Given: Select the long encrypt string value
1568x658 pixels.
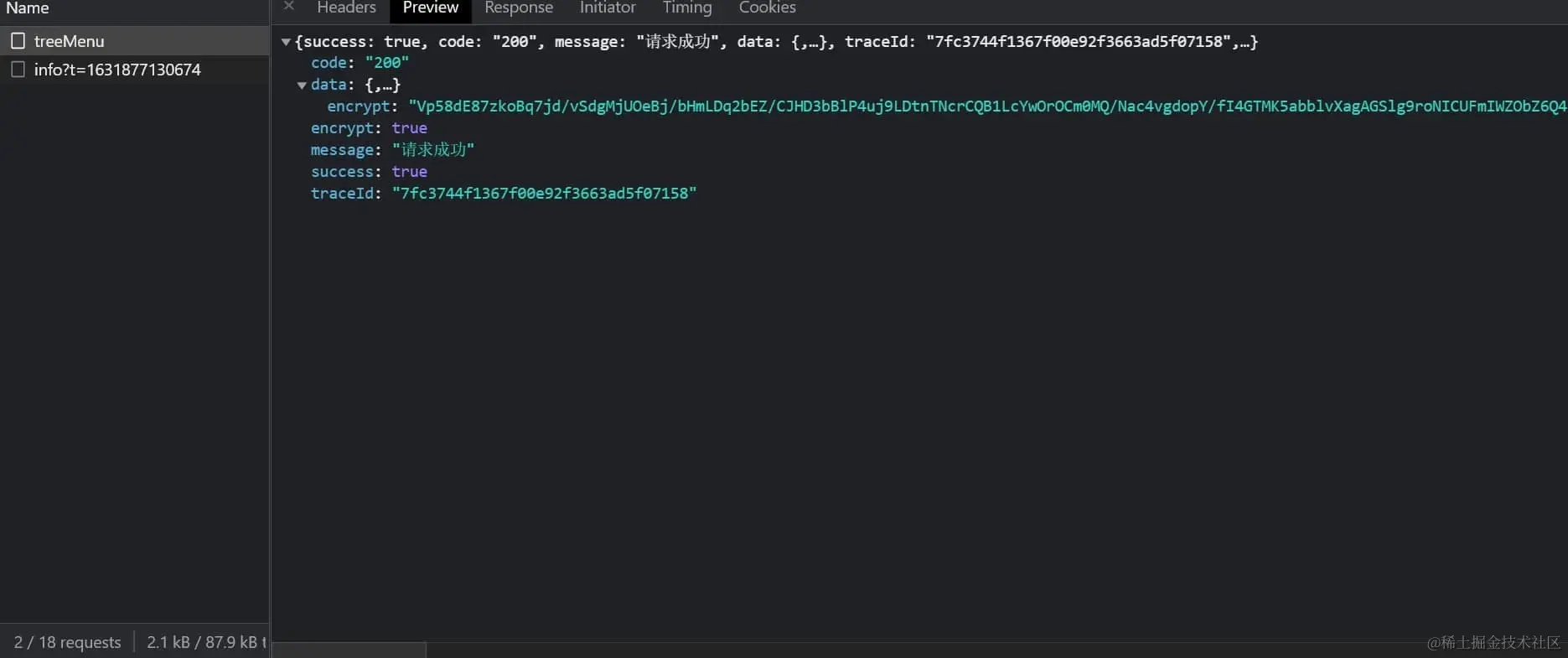Looking at the screenshot, I should [987, 106].
